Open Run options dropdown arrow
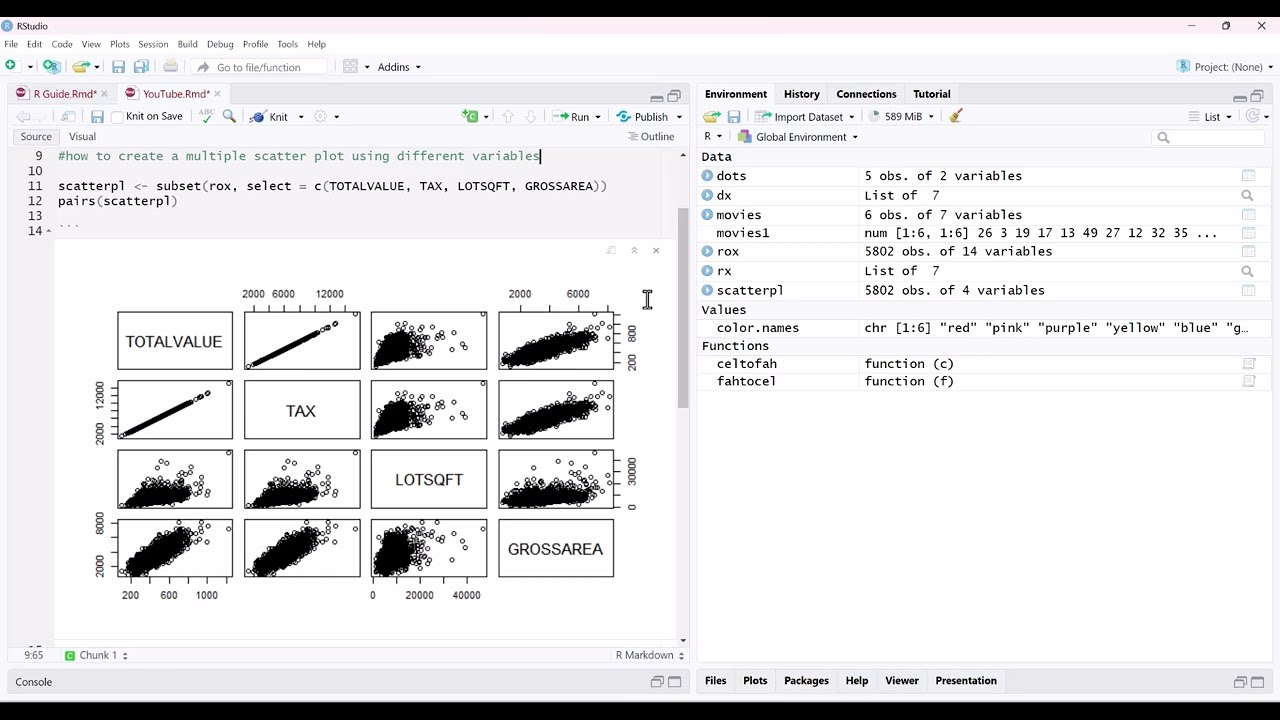Image resolution: width=1280 pixels, height=720 pixels. pyautogui.click(x=598, y=117)
